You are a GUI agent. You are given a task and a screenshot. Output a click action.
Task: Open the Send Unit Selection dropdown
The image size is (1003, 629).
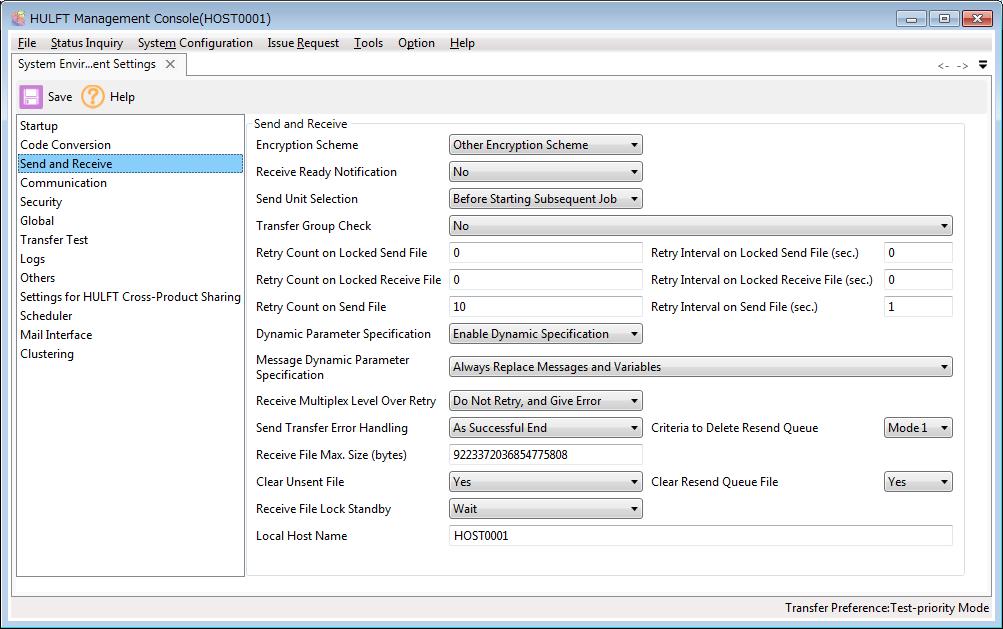coord(546,198)
